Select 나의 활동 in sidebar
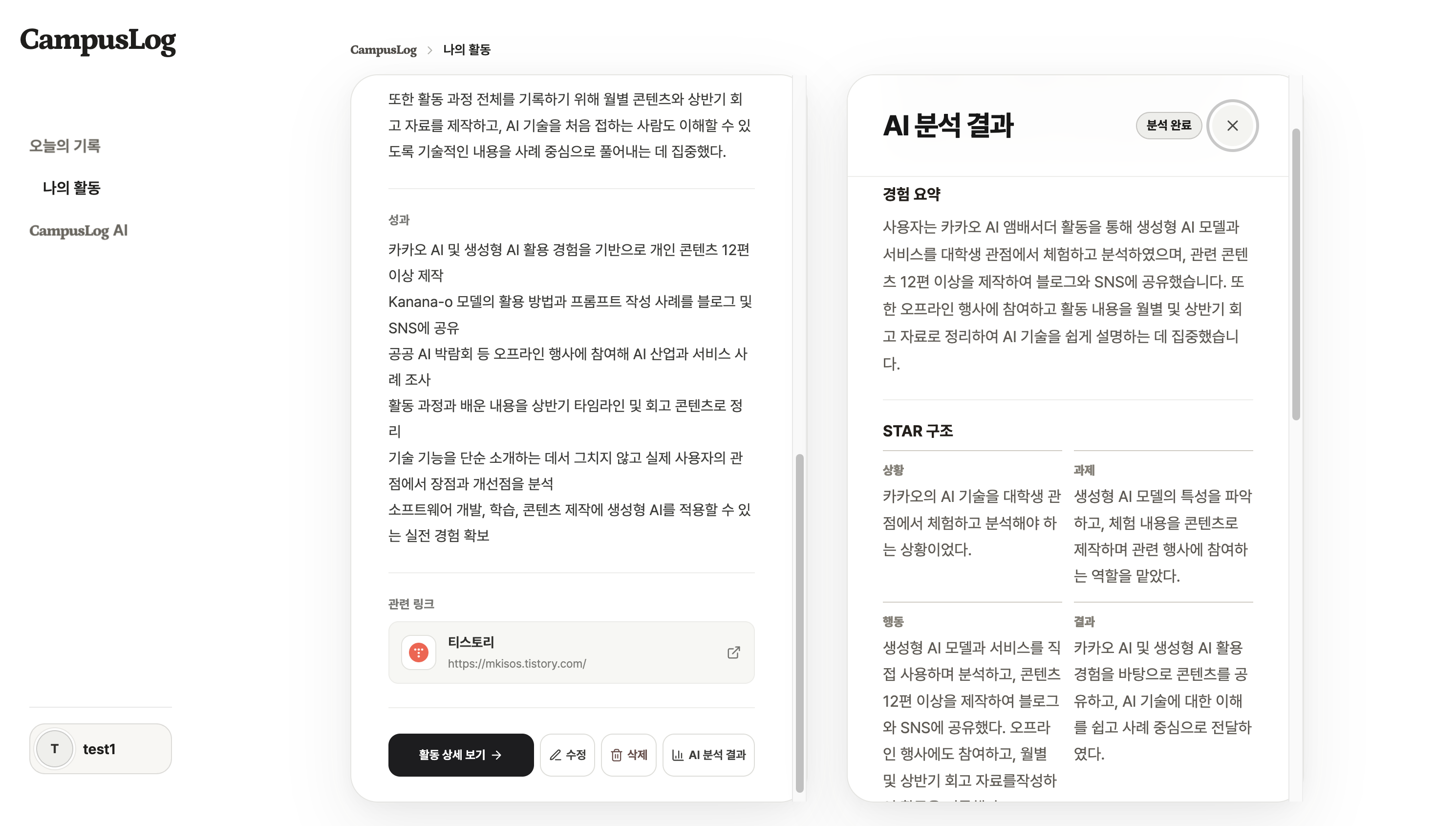 (71, 188)
